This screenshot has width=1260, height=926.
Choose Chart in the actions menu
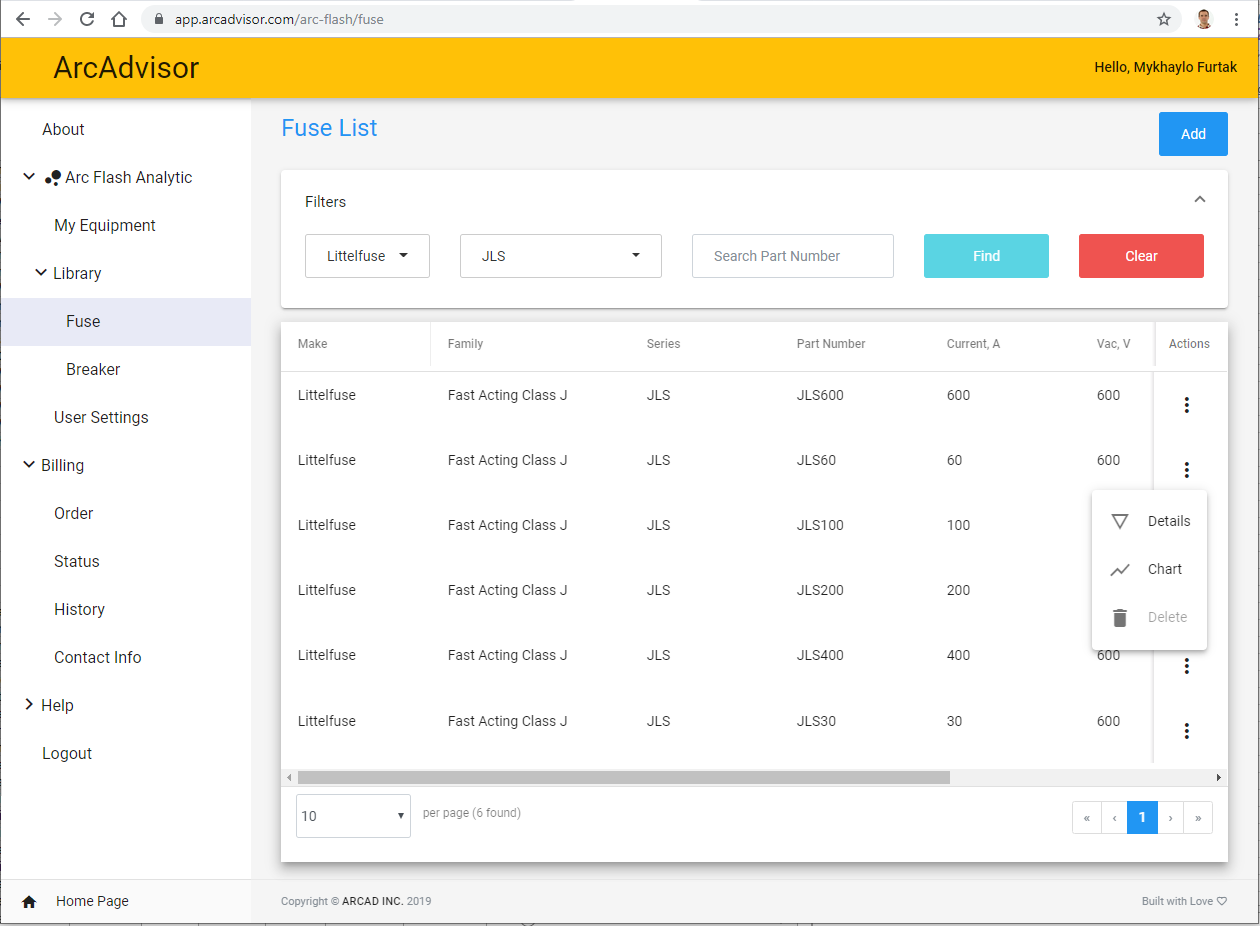click(x=1150, y=569)
